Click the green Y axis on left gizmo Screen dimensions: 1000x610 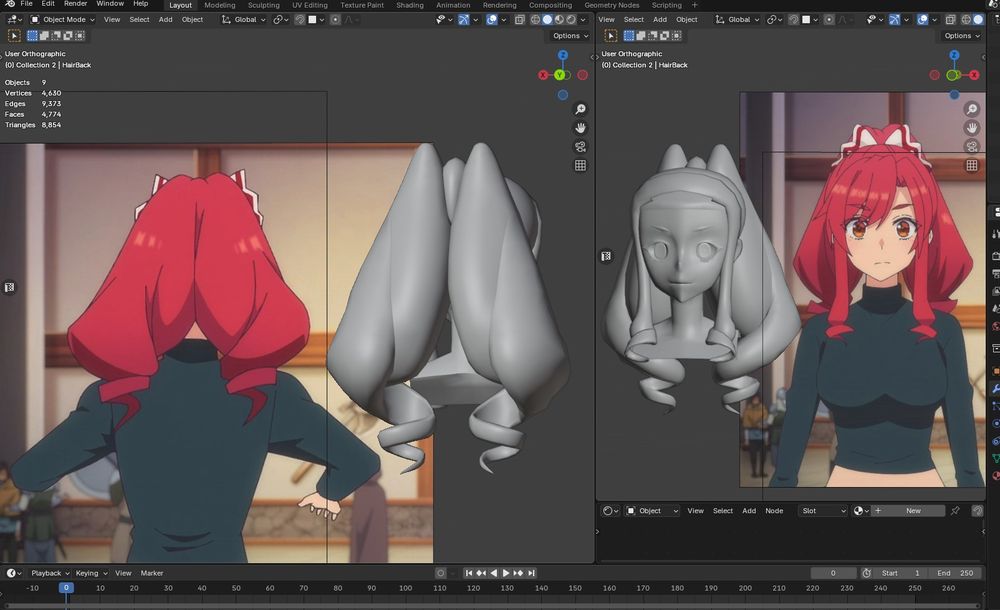[560, 75]
